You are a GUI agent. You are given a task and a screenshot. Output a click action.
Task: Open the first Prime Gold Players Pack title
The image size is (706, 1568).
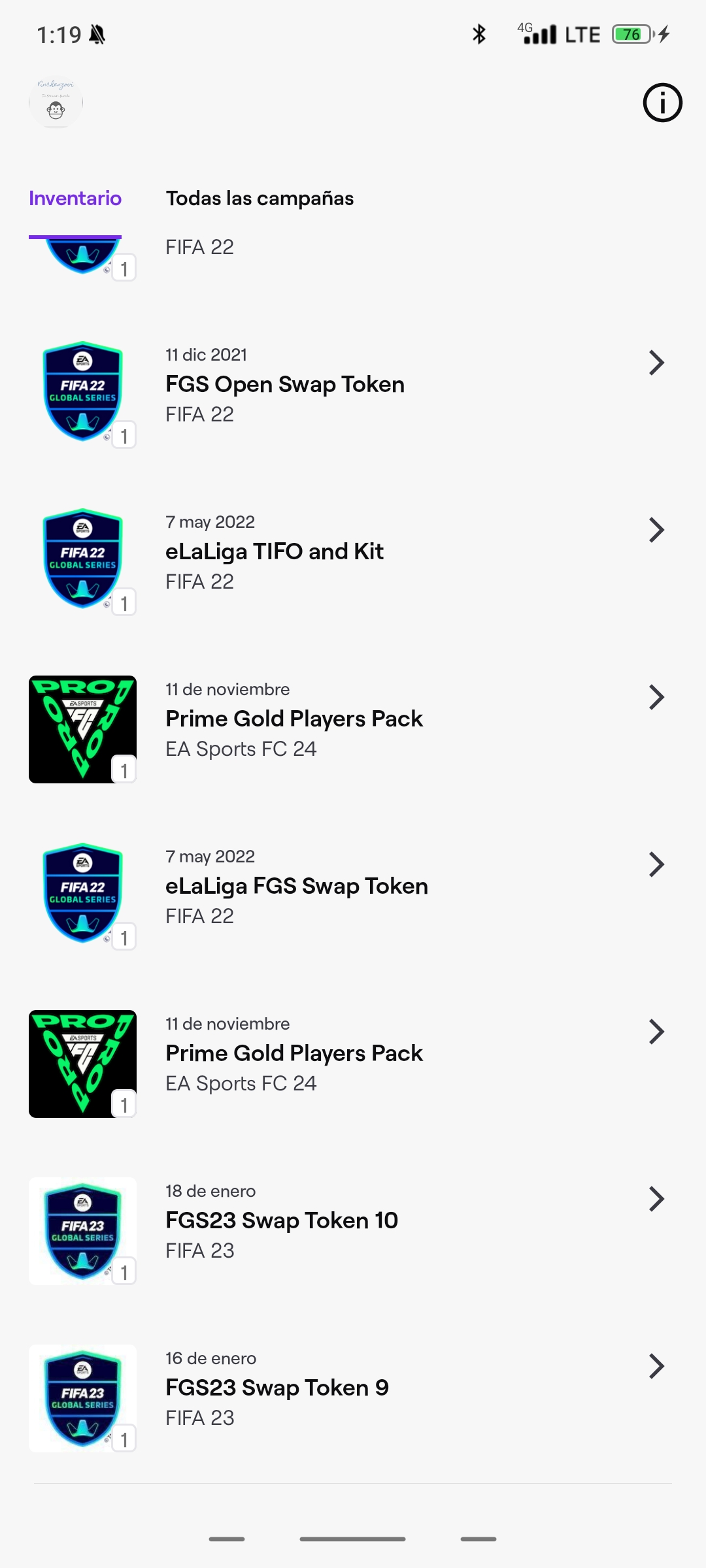click(x=294, y=719)
